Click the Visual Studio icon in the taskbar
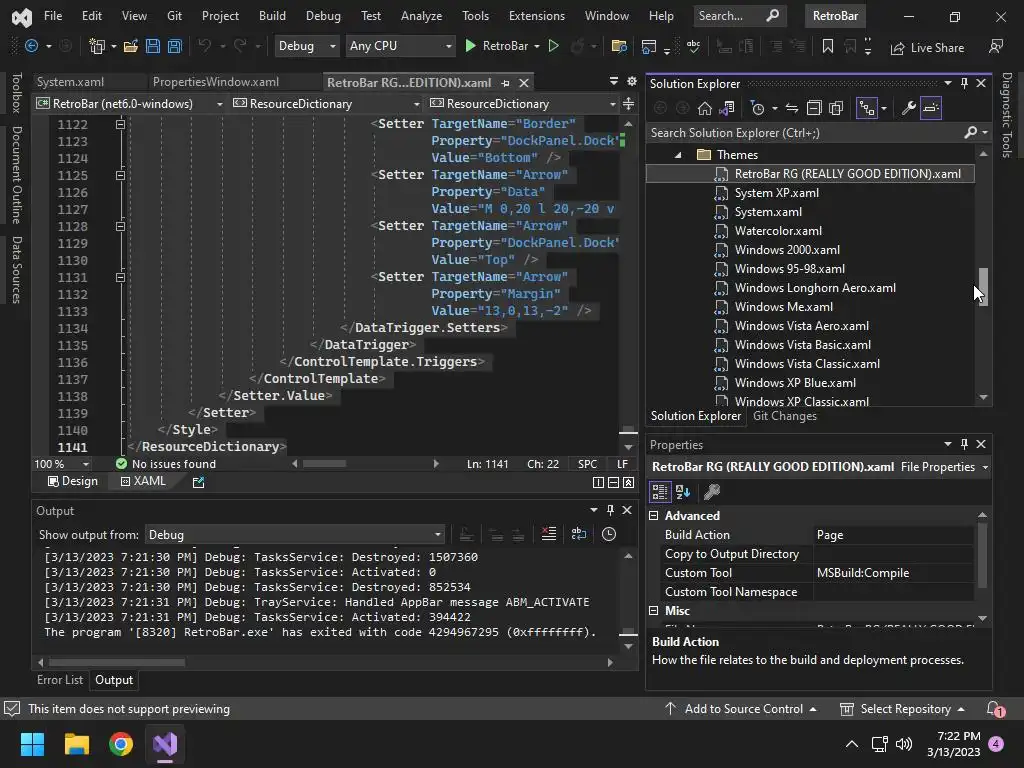The width and height of the screenshot is (1024, 768). pyautogui.click(x=165, y=744)
